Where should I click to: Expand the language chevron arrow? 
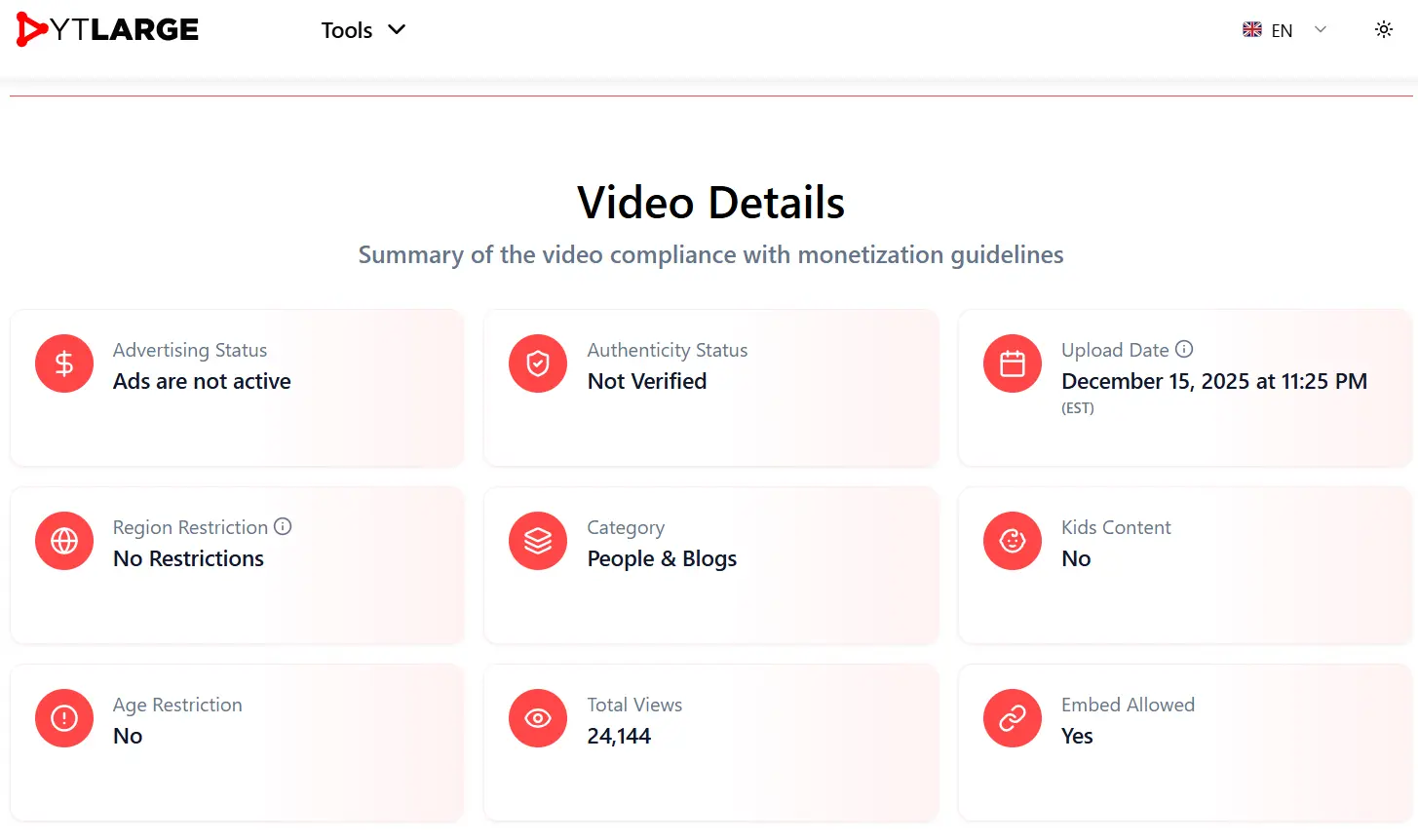1321,30
